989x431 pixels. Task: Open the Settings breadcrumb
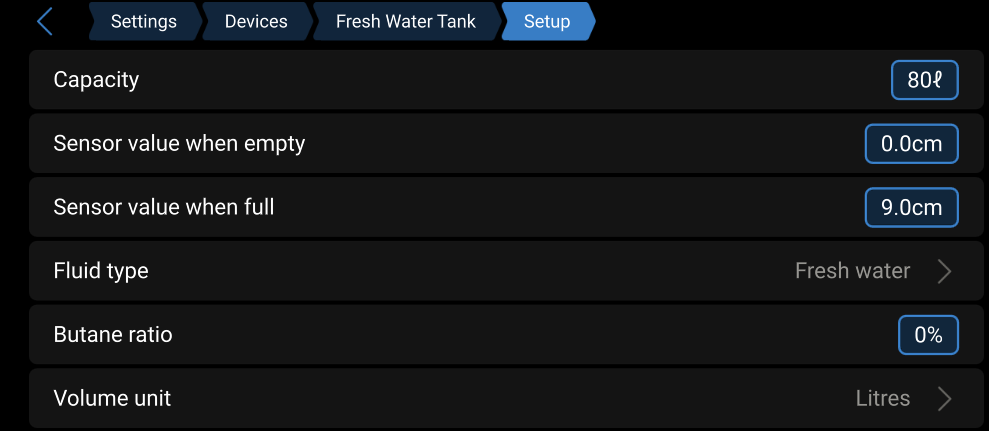pos(143,21)
